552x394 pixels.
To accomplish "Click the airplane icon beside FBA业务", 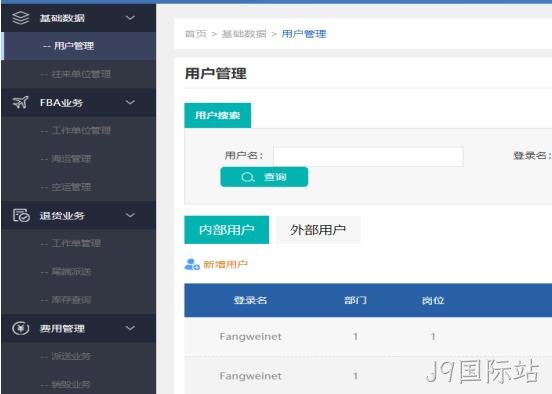I will coord(20,102).
